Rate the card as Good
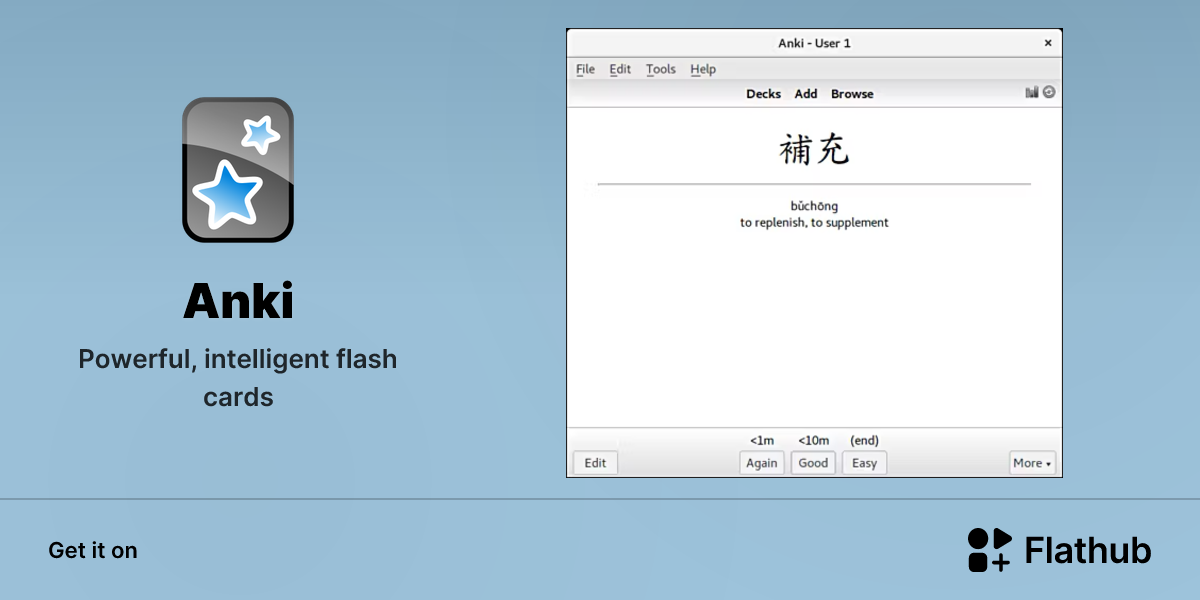Viewport: 1200px width, 600px height. point(813,463)
